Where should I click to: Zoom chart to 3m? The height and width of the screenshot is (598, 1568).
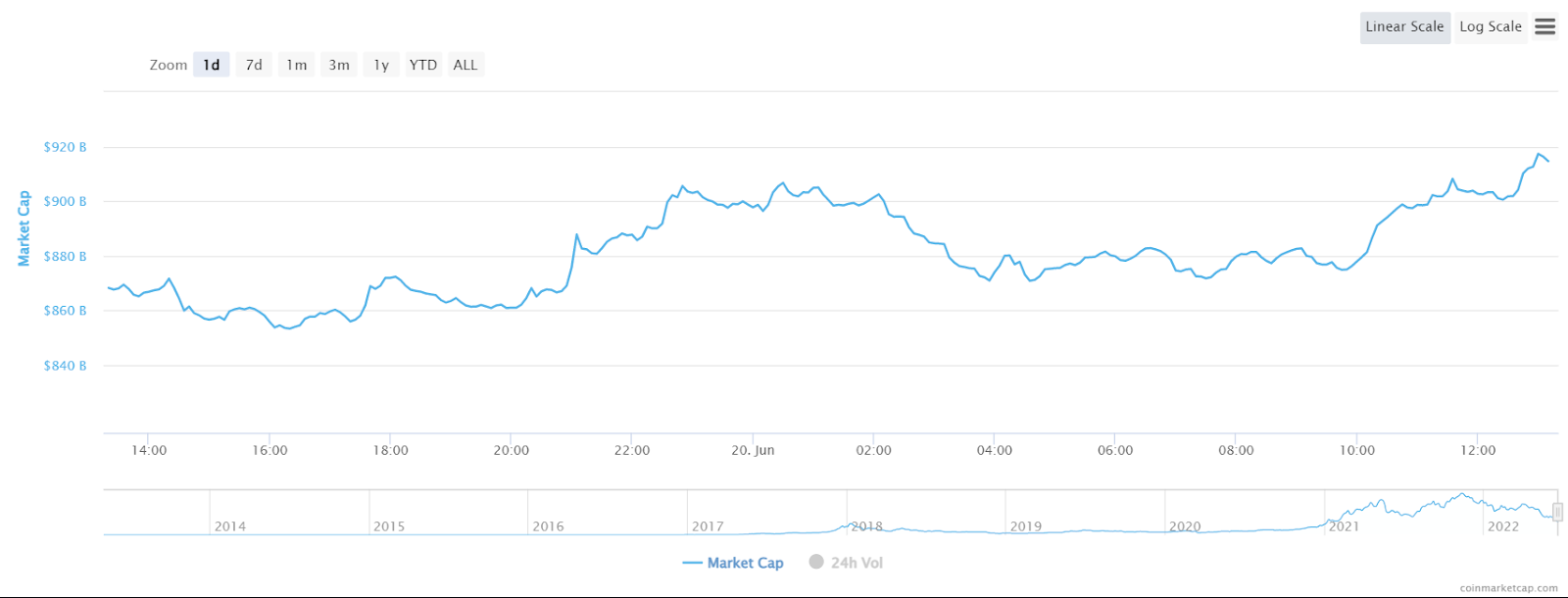(339, 65)
